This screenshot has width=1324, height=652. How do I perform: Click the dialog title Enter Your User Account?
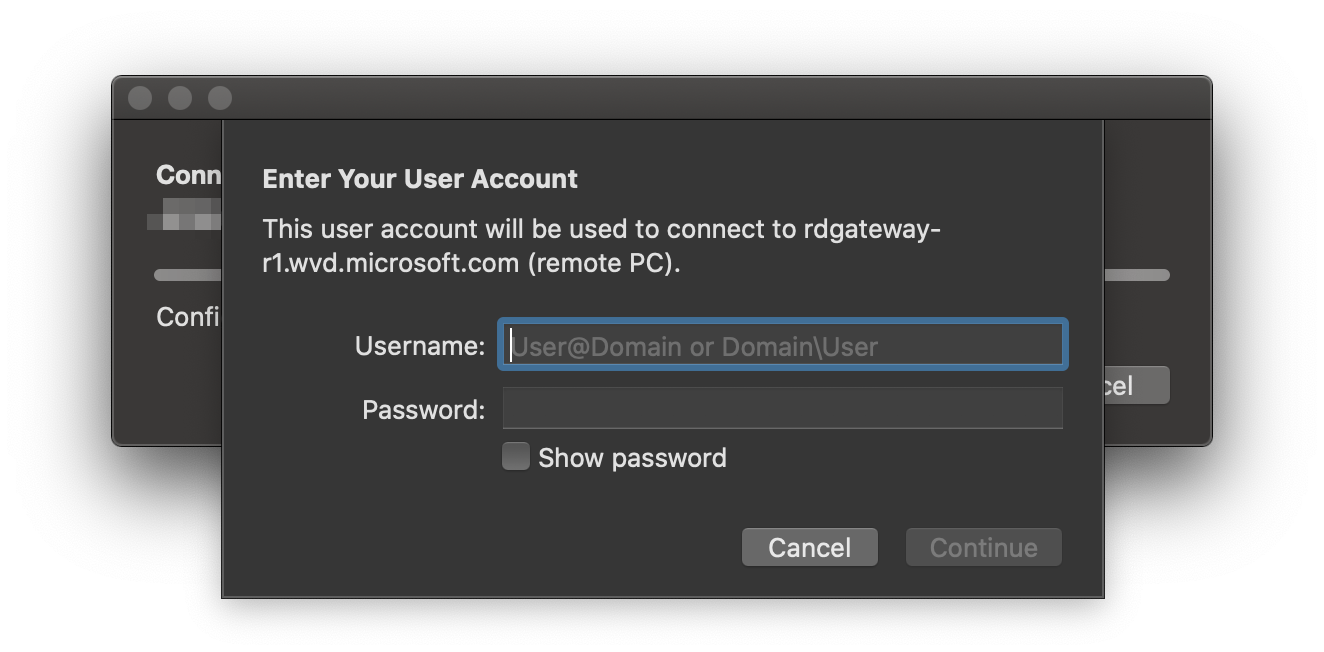click(x=420, y=178)
